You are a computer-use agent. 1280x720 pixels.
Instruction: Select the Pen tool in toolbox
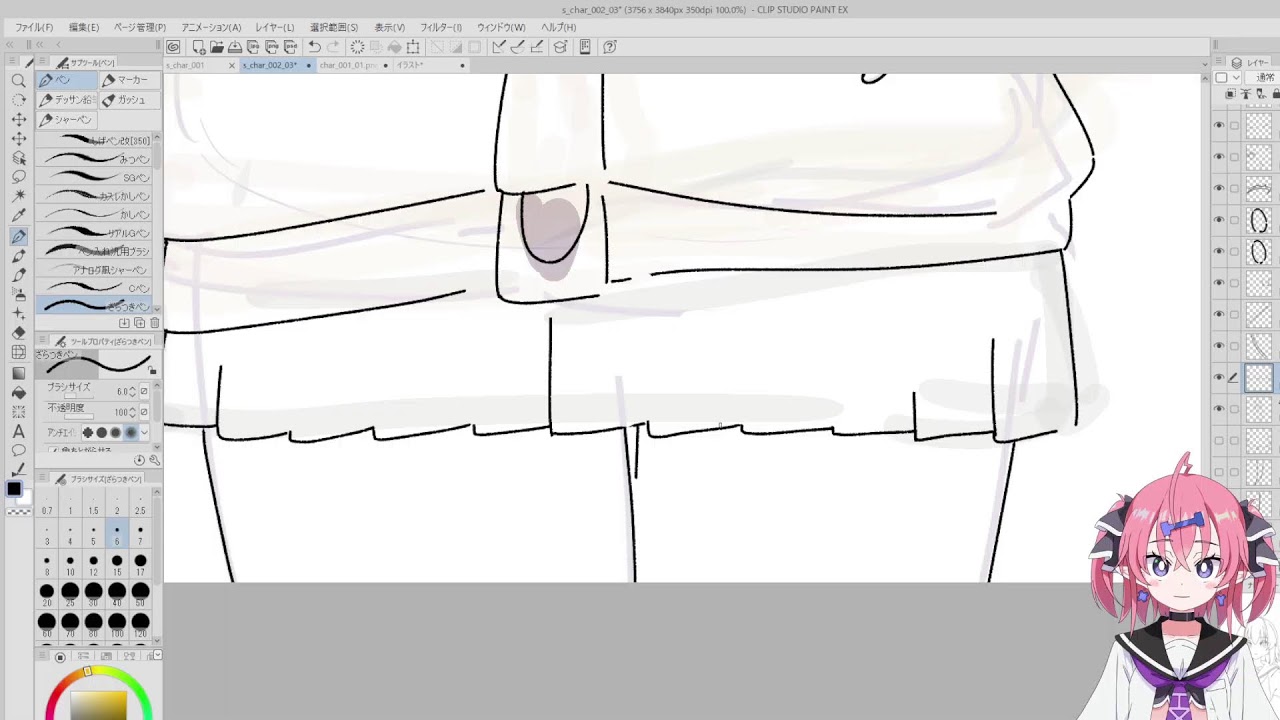[18, 237]
